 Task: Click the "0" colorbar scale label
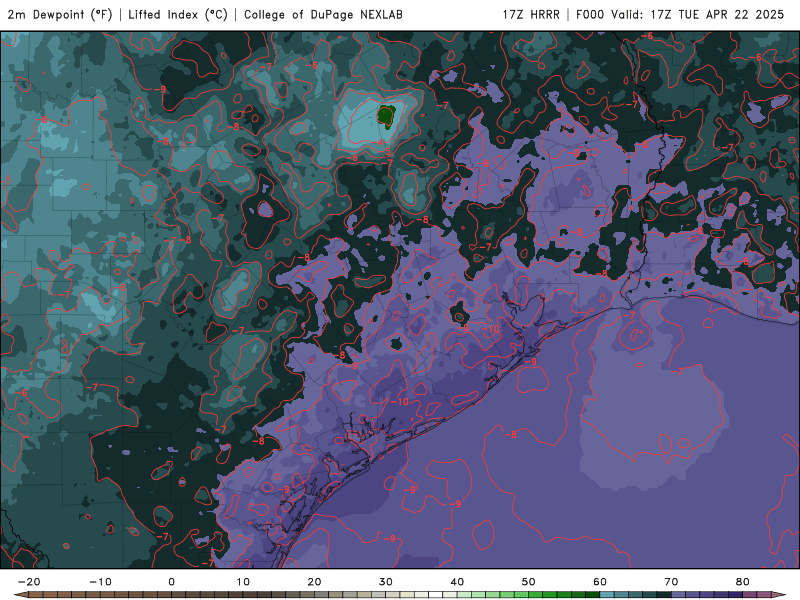171,582
